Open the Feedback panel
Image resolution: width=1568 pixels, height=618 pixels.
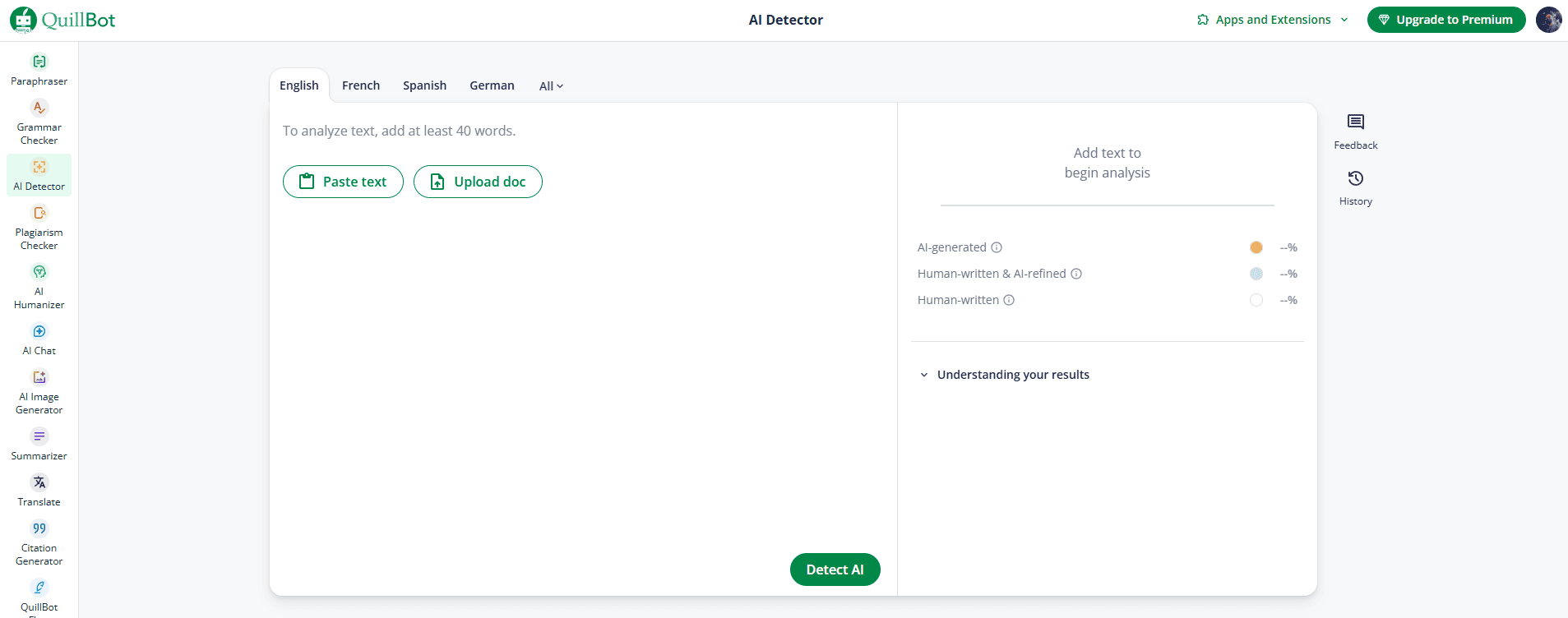(1355, 131)
